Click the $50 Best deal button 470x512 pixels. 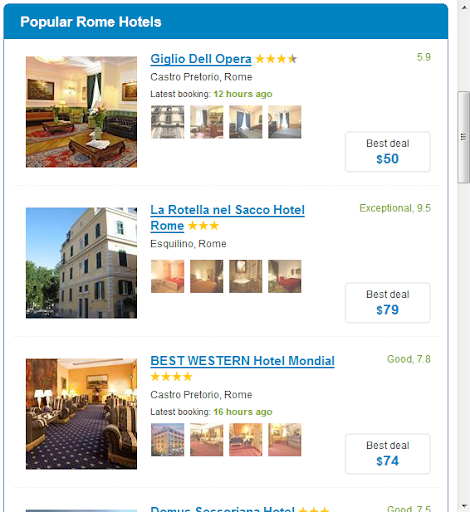pyautogui.click(x=388, y=152)
